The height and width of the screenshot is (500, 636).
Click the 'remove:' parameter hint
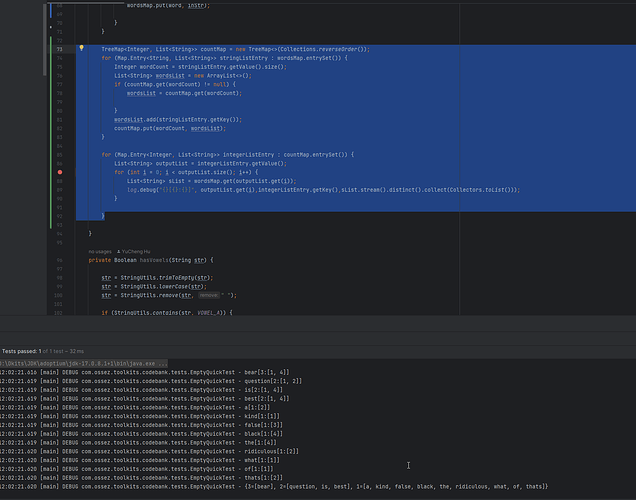tap(208, 296)
